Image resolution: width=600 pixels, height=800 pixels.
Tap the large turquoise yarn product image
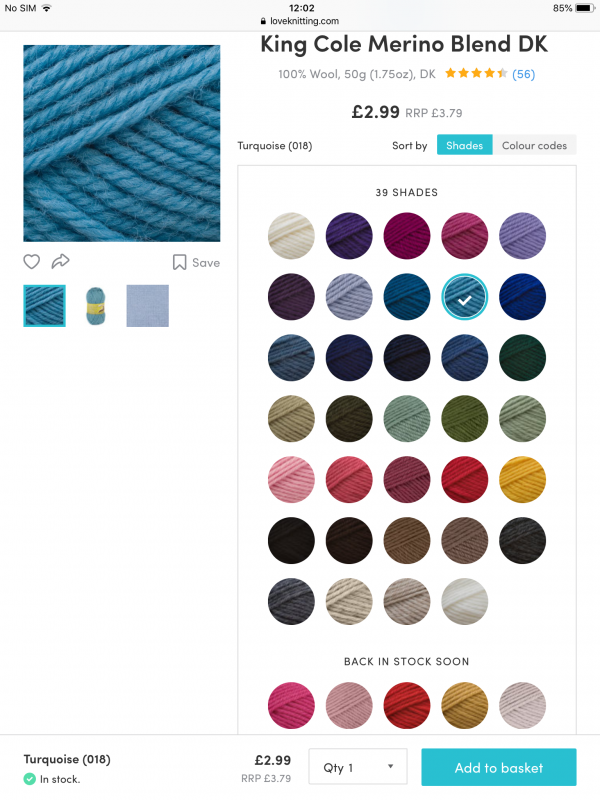click(122, 142)
